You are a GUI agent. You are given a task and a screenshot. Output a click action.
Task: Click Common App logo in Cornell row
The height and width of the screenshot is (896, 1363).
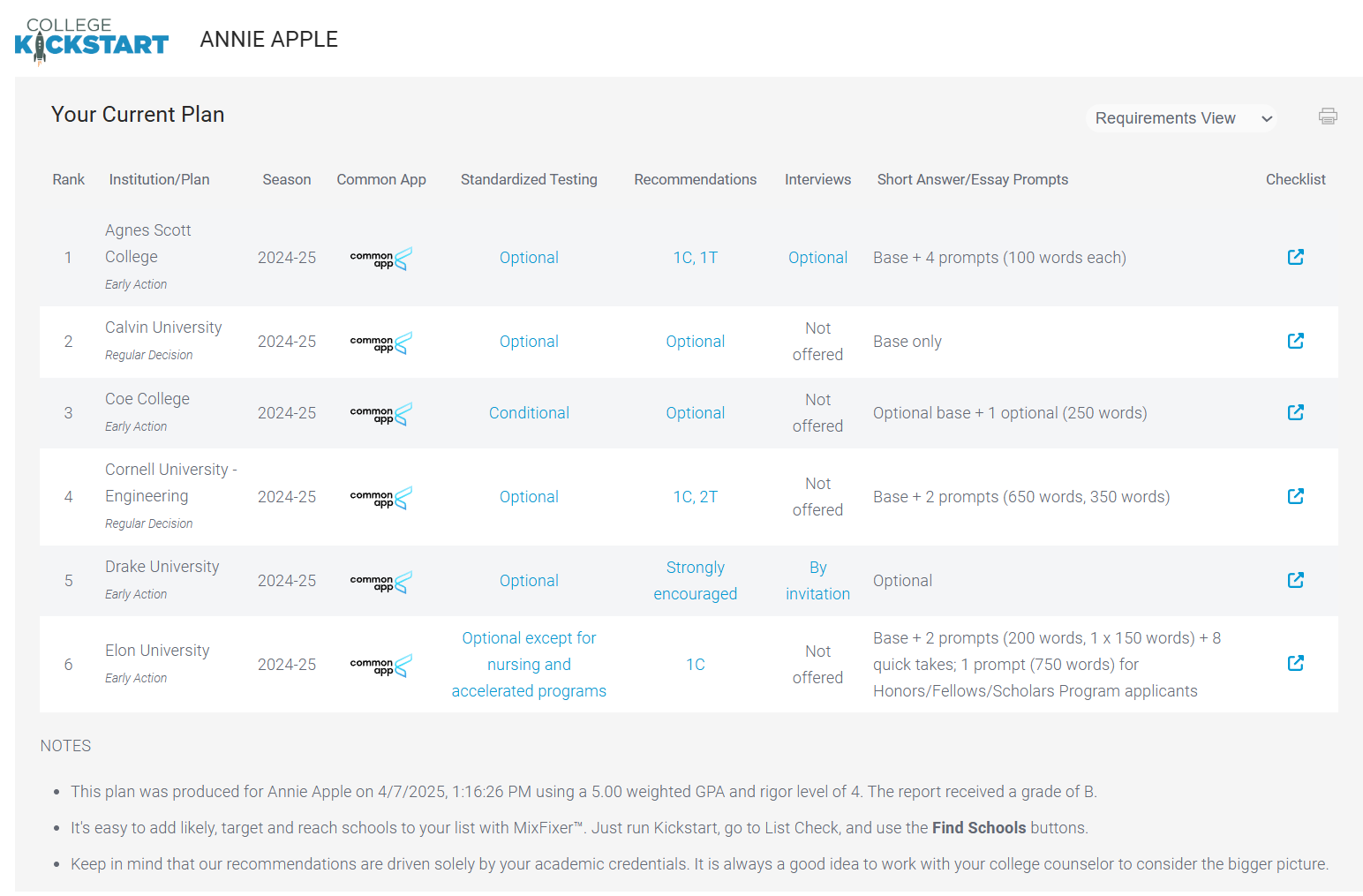click(381, 498)
